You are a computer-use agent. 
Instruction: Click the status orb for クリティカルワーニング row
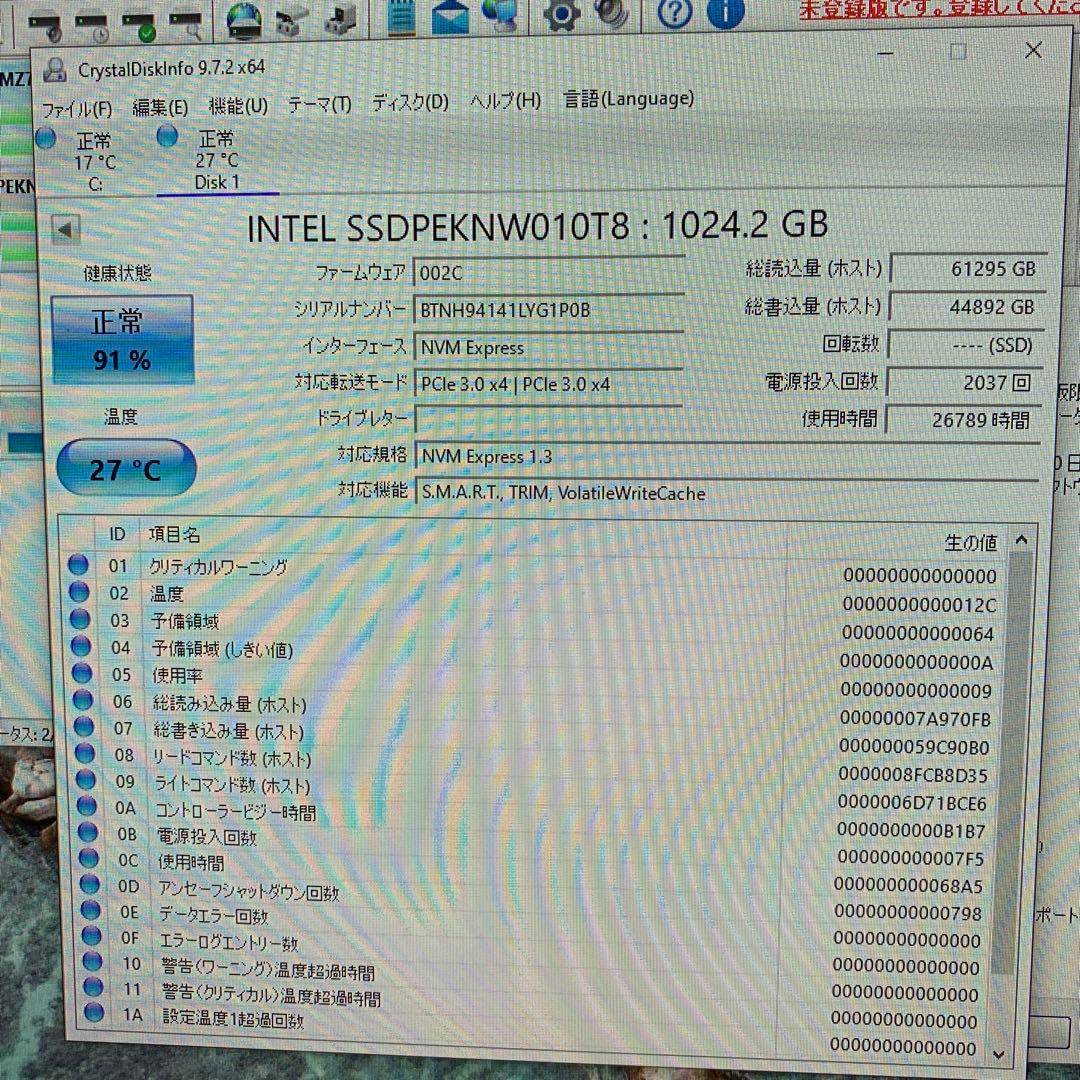78,565
